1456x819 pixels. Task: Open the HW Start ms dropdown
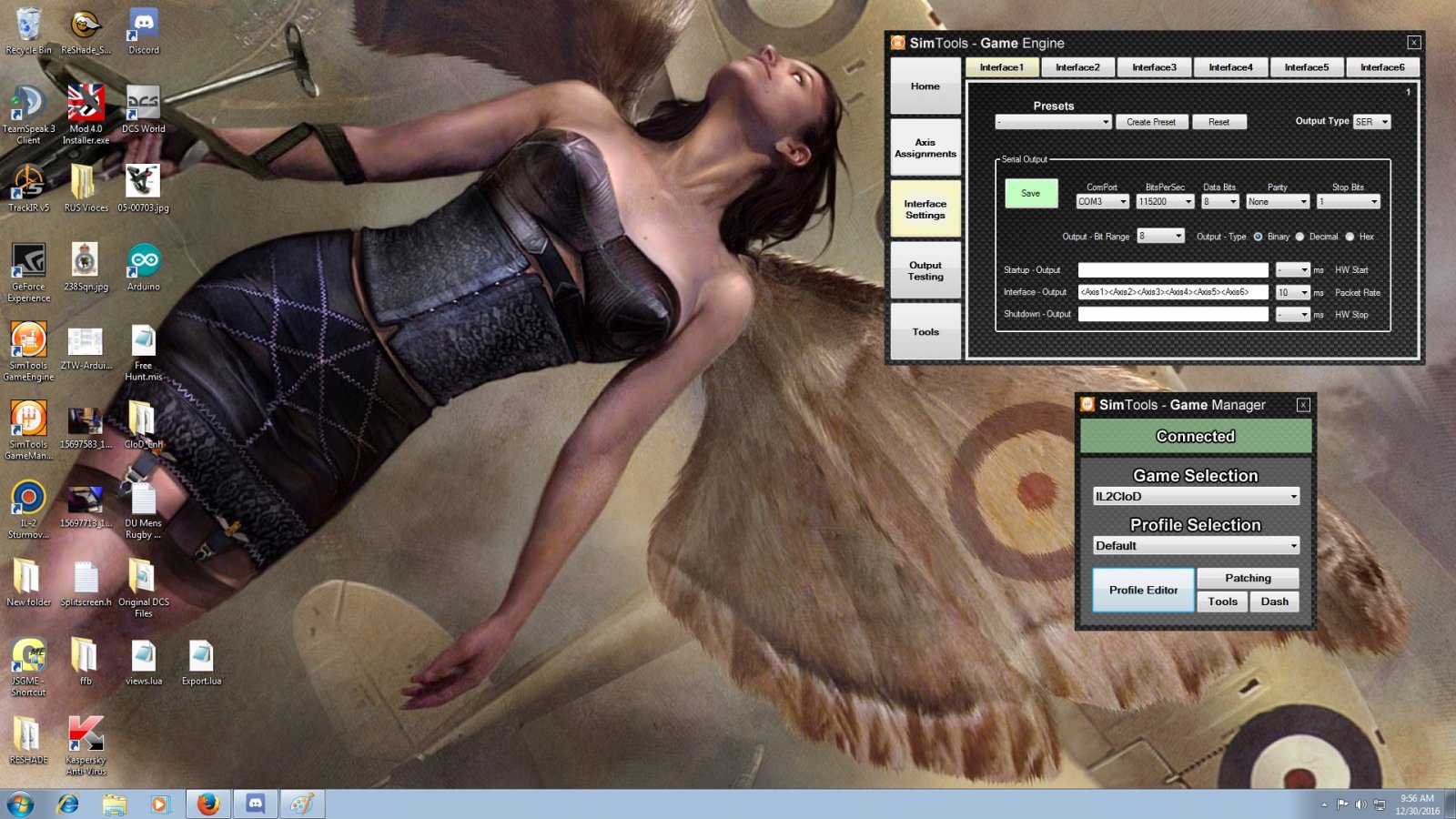point(1292,270)
